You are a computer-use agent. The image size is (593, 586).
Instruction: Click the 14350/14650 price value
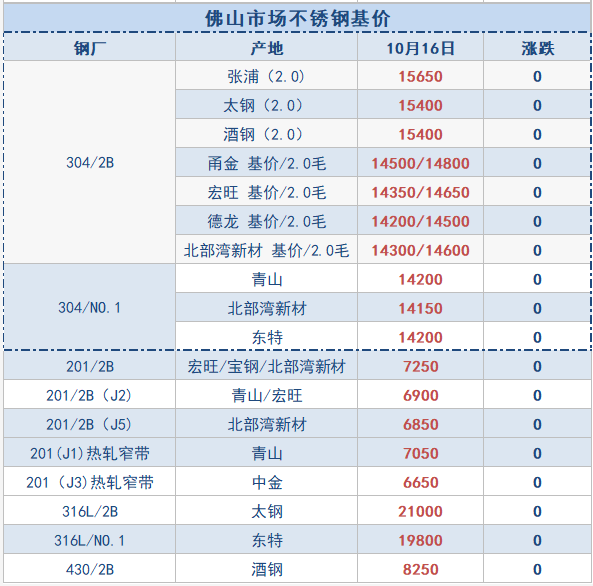(x=420, y=192)
